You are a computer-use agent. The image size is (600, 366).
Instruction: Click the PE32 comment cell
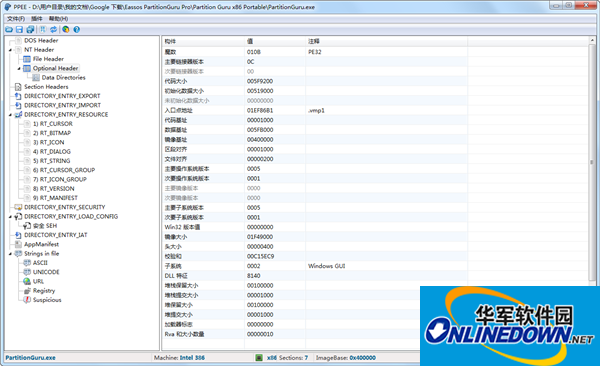315,52
